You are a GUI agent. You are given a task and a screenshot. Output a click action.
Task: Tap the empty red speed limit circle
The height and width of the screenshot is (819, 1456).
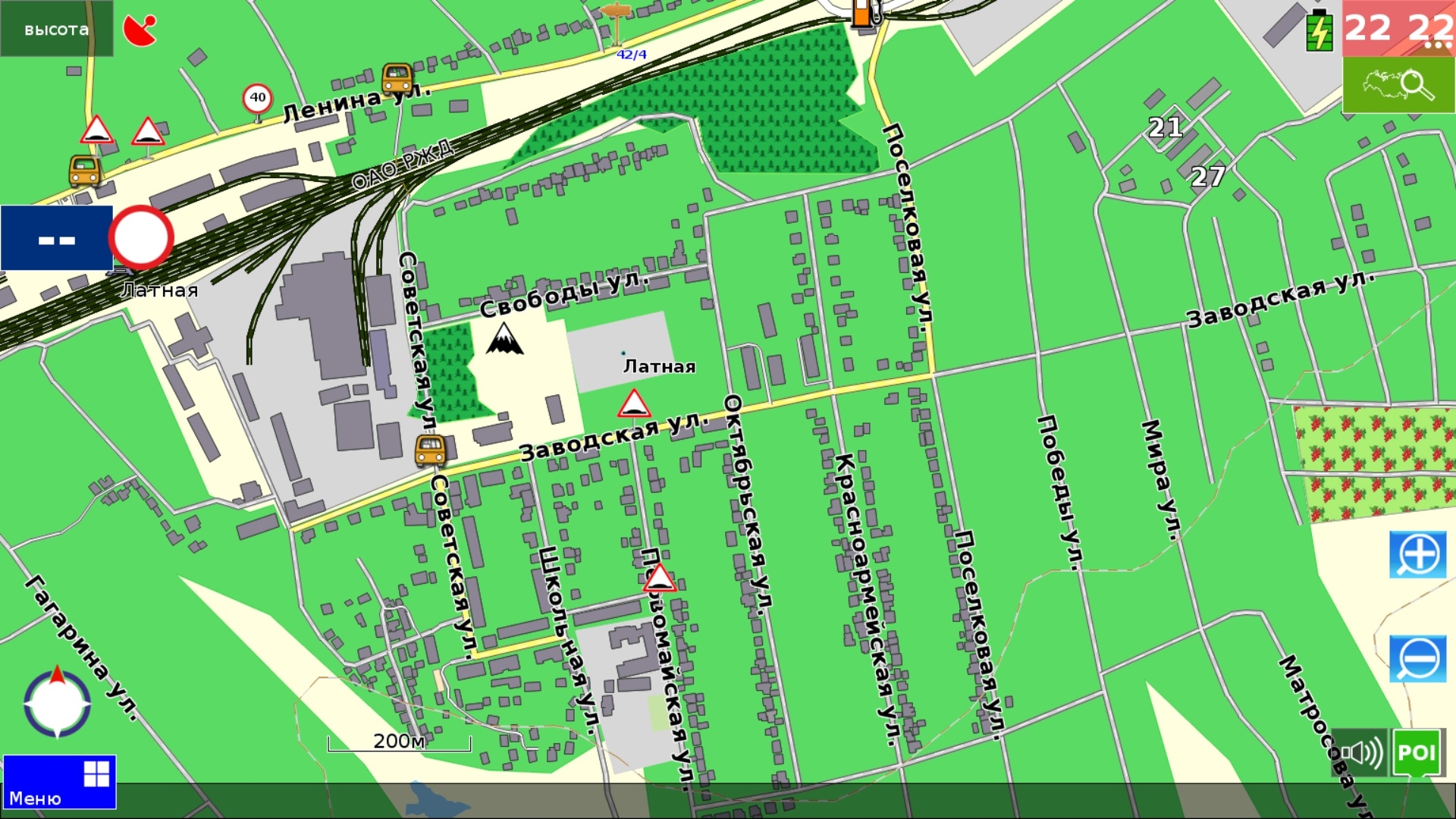[x=142, y=237]
